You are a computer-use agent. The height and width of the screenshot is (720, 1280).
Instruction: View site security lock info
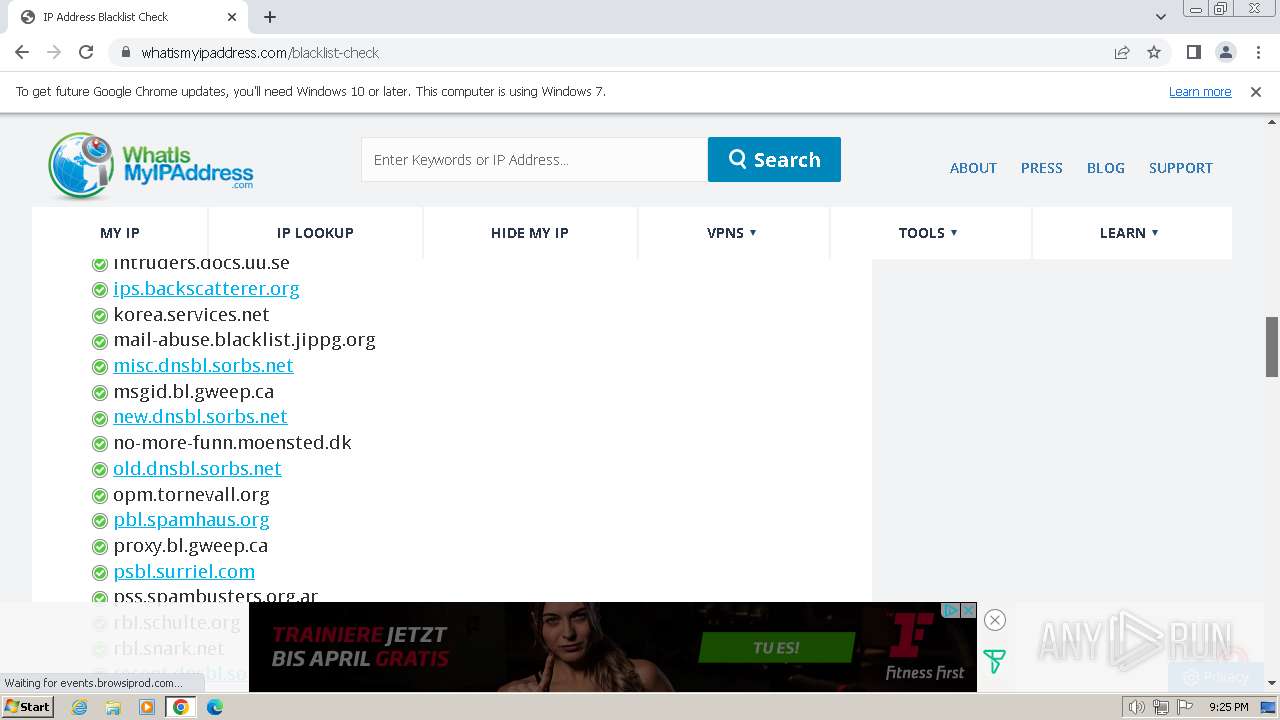click(126, 52)
